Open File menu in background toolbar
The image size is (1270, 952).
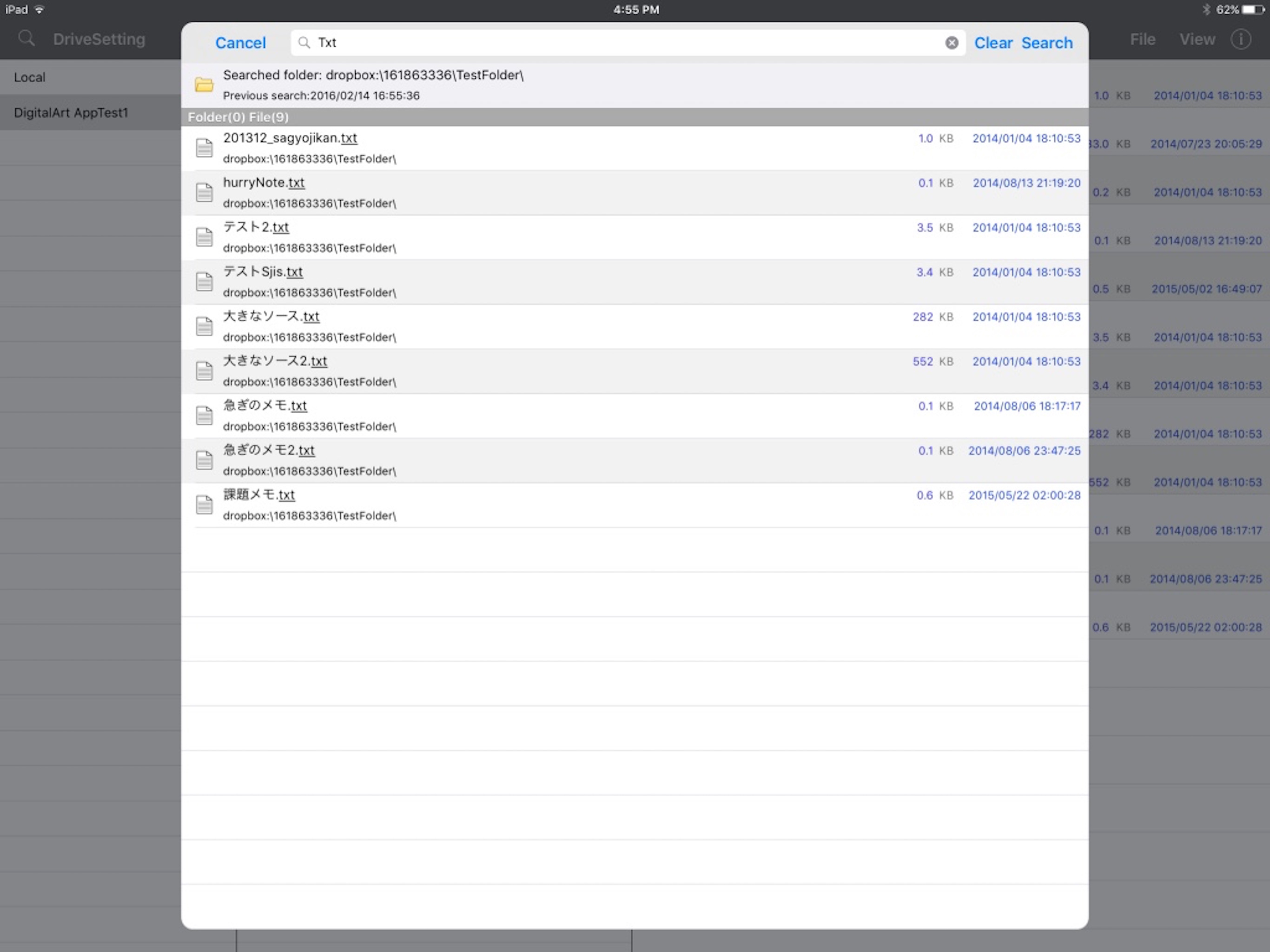click(x=1143, y=39)
